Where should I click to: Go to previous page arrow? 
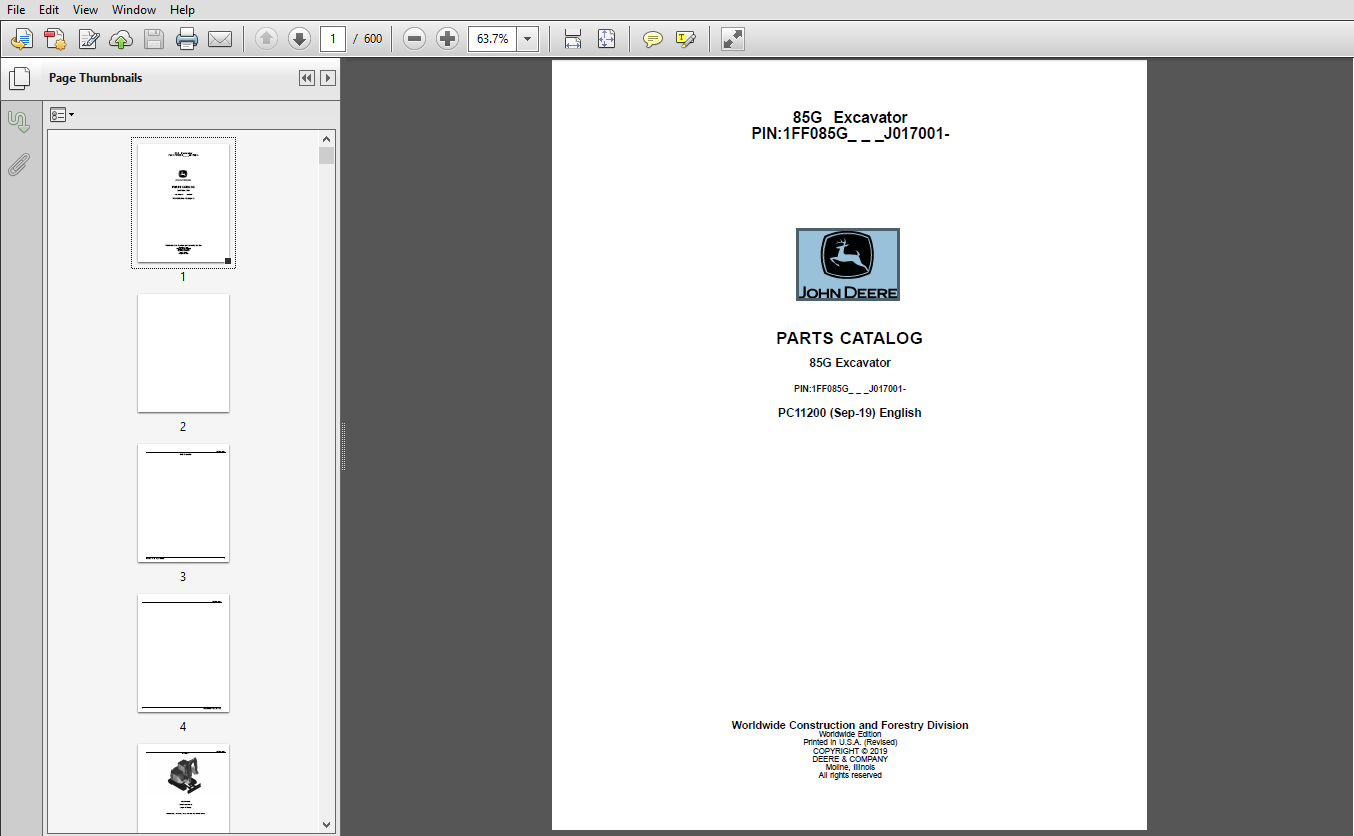[x=266, y=39]
